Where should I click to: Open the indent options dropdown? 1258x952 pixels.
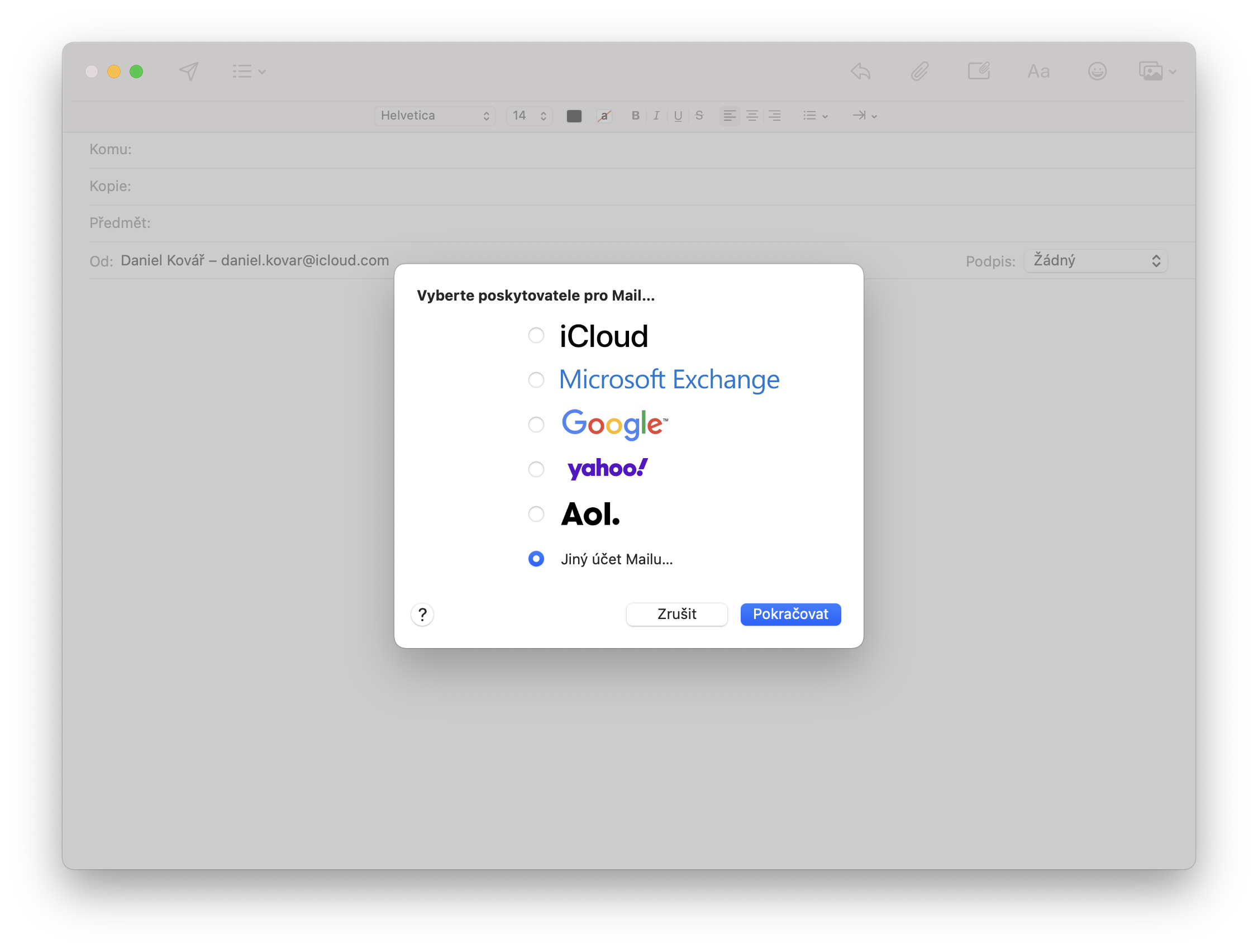pos(864,116)
